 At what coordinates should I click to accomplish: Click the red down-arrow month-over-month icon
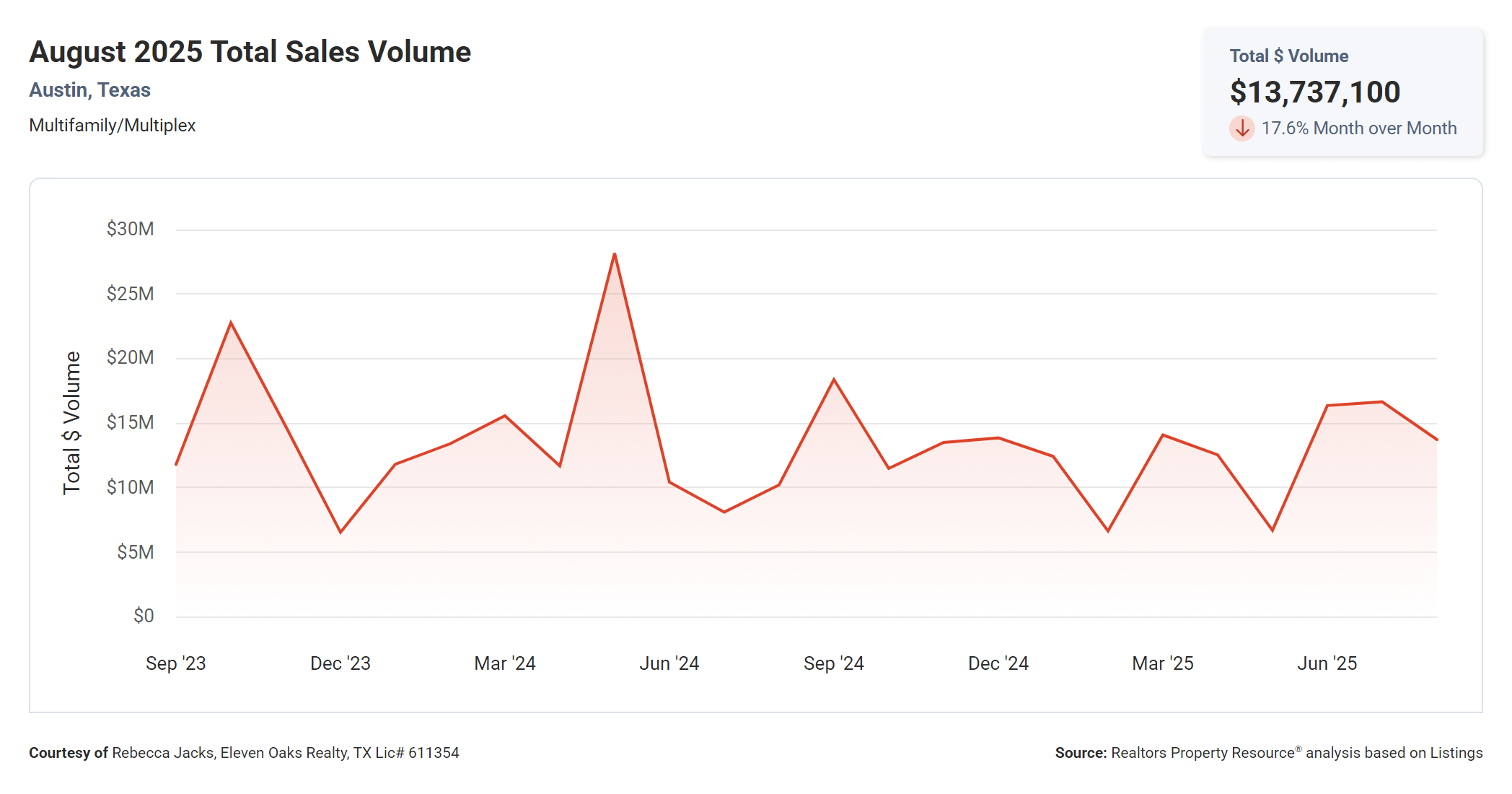click(1241, 128)
